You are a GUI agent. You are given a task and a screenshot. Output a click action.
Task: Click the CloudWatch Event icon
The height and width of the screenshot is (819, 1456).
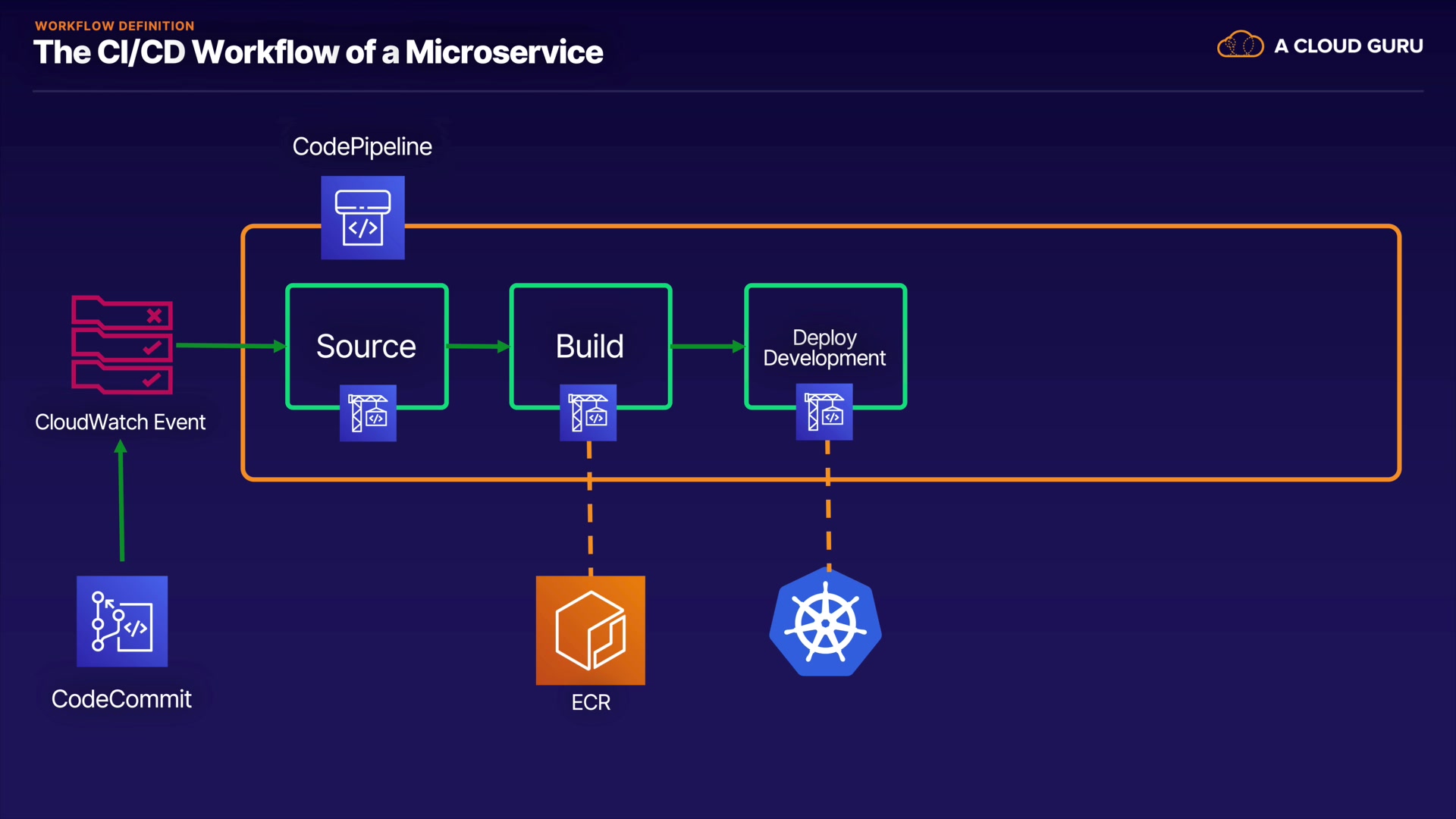click(122, 345)
